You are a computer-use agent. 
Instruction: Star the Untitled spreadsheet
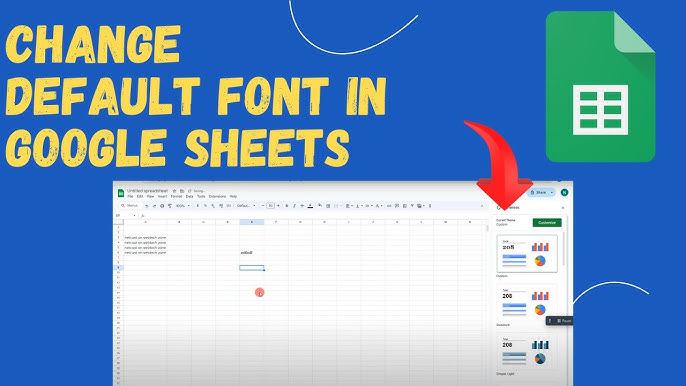coord(174,191)
